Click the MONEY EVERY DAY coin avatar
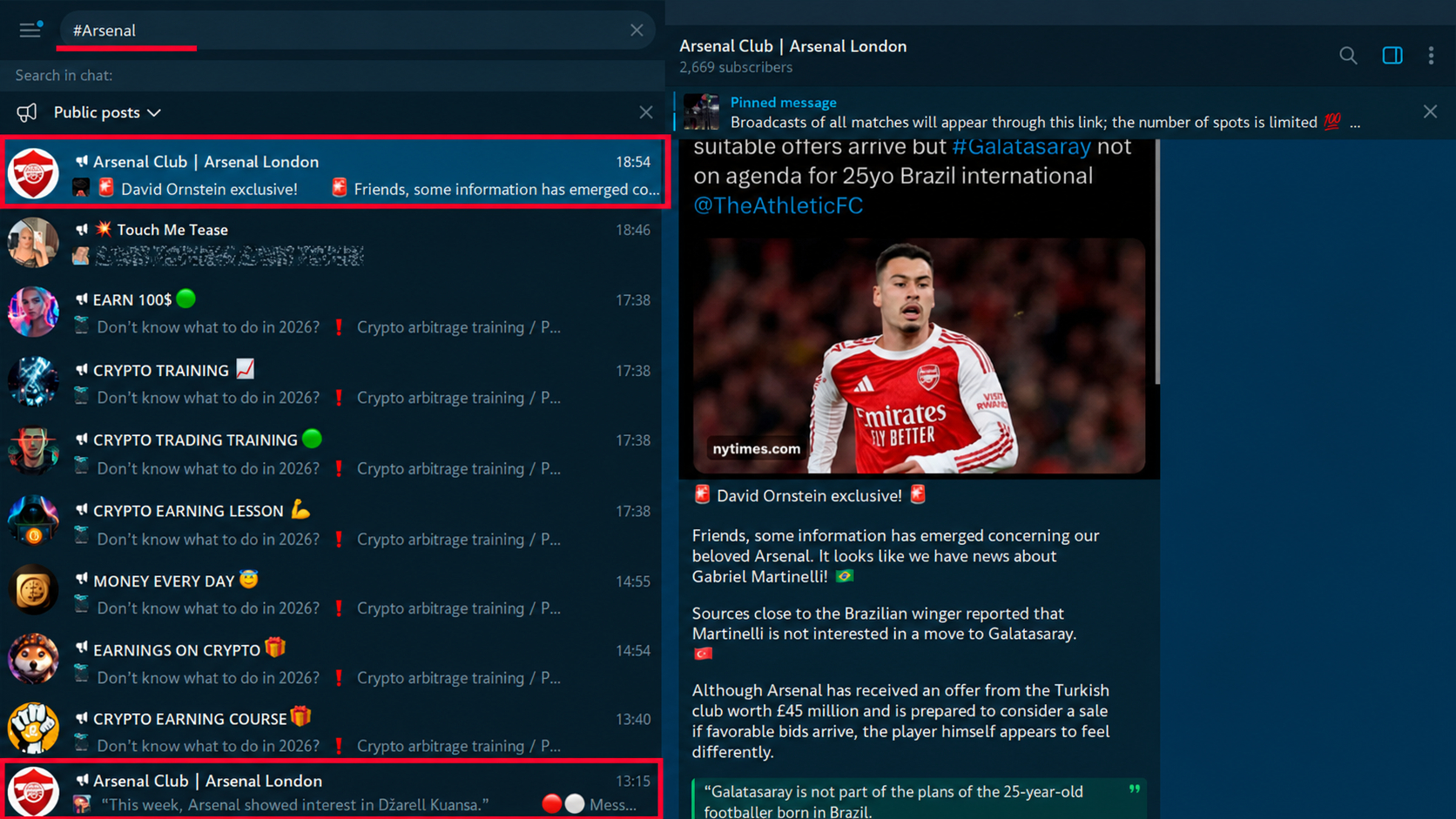This screenshot has height=819, width=1456. 33,591
